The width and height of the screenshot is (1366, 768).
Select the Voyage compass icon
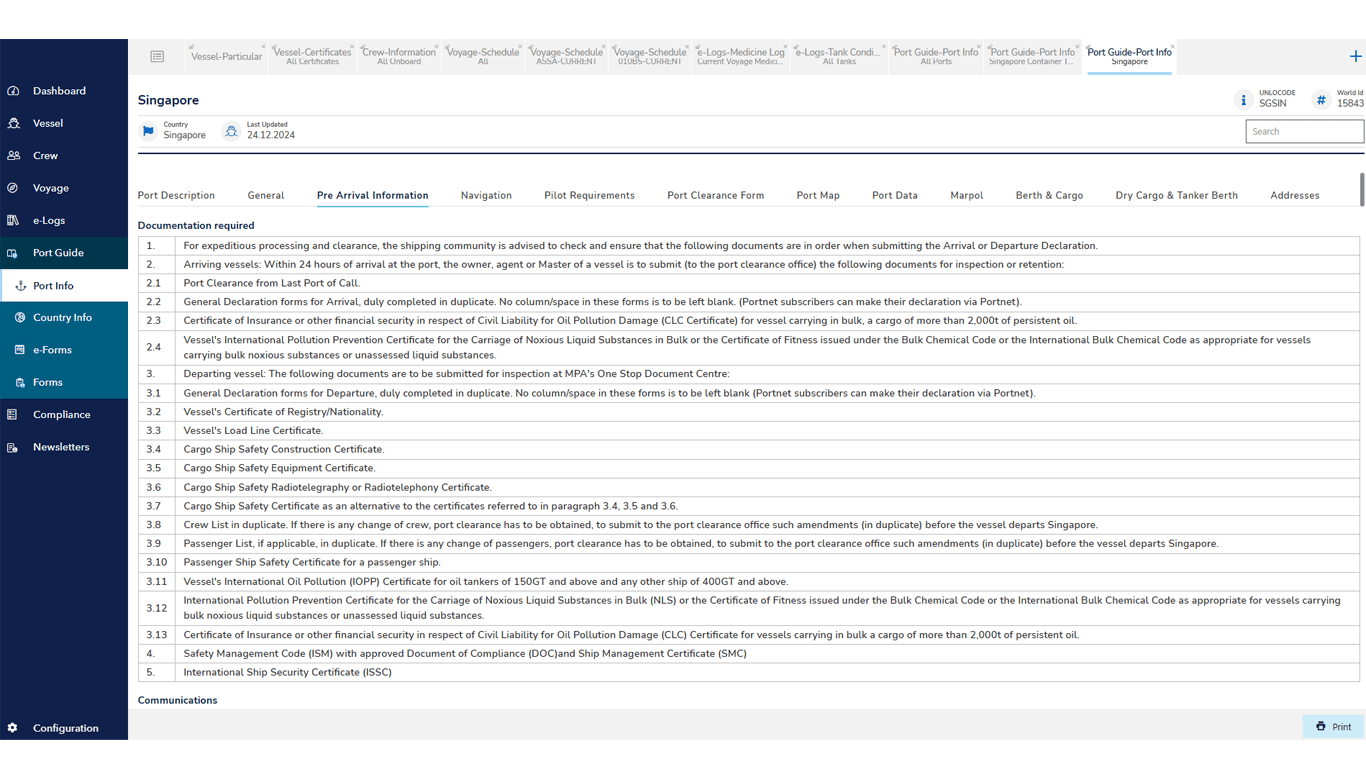point(14,188)
